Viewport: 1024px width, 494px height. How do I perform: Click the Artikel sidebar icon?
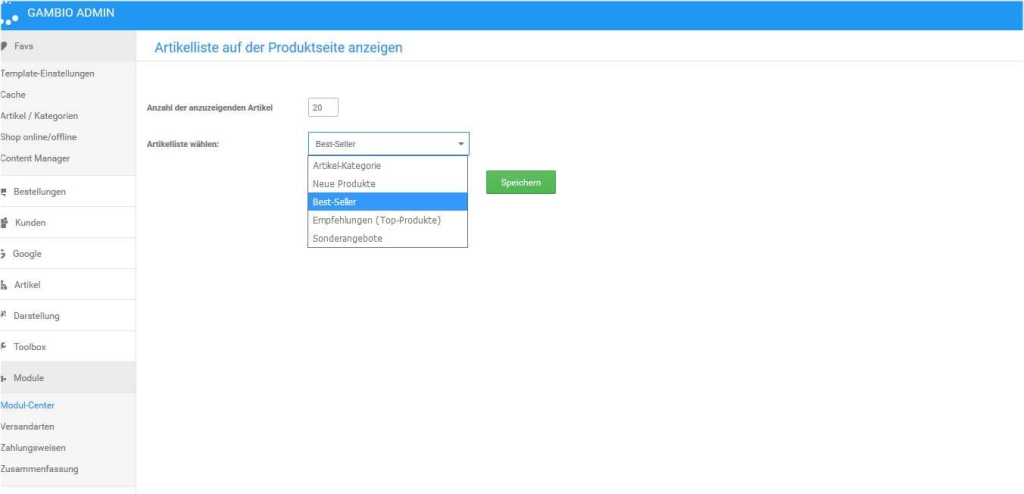(4, 285)
